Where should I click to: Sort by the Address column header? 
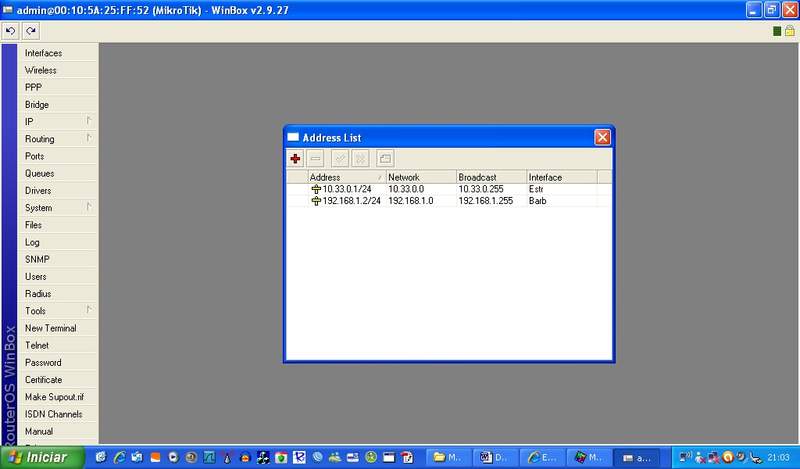pyautogui.click(x=347, y=178)
